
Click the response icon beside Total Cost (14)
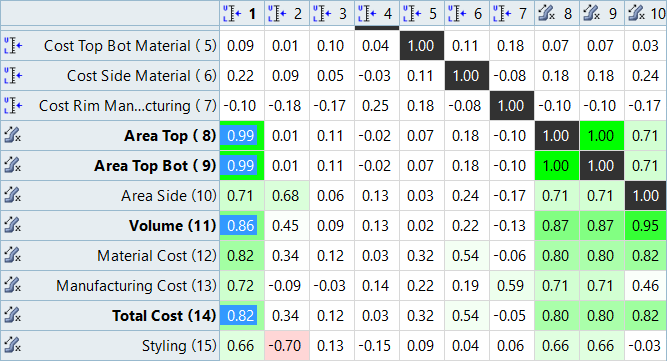coord(12,316)
